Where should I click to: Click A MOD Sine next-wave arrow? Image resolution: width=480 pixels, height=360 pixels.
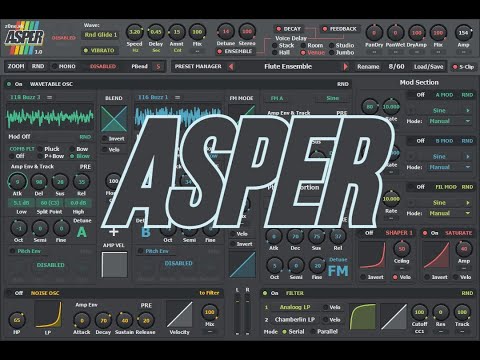point(468,110)
